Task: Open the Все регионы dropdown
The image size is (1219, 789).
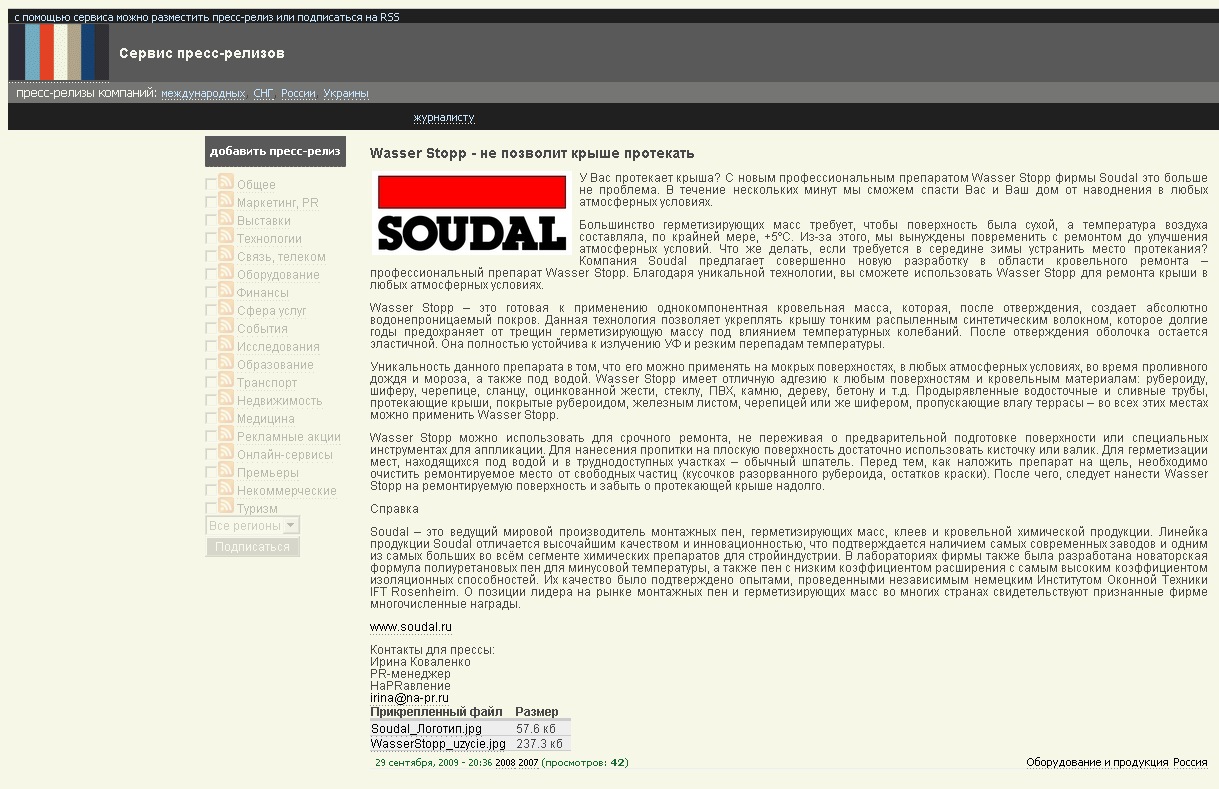Action: pos(253,525)
